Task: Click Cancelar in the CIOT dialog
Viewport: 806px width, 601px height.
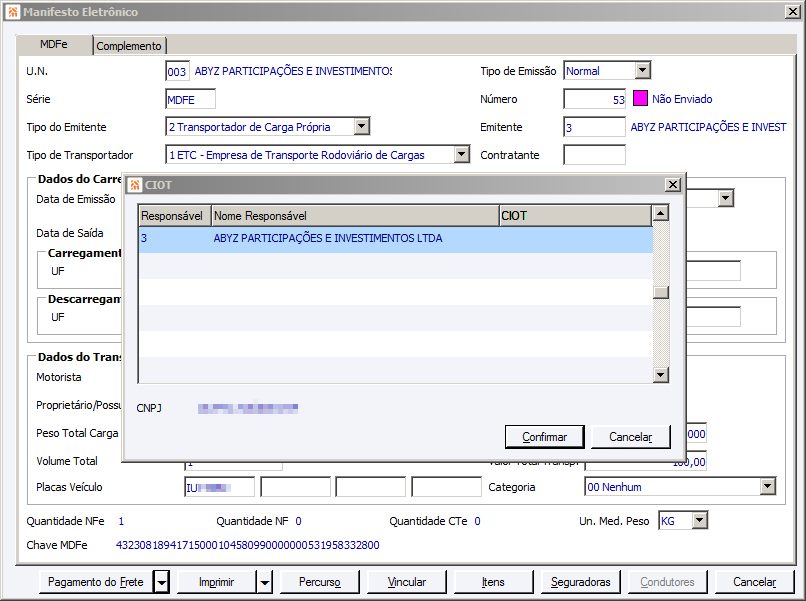Action: 631,437
